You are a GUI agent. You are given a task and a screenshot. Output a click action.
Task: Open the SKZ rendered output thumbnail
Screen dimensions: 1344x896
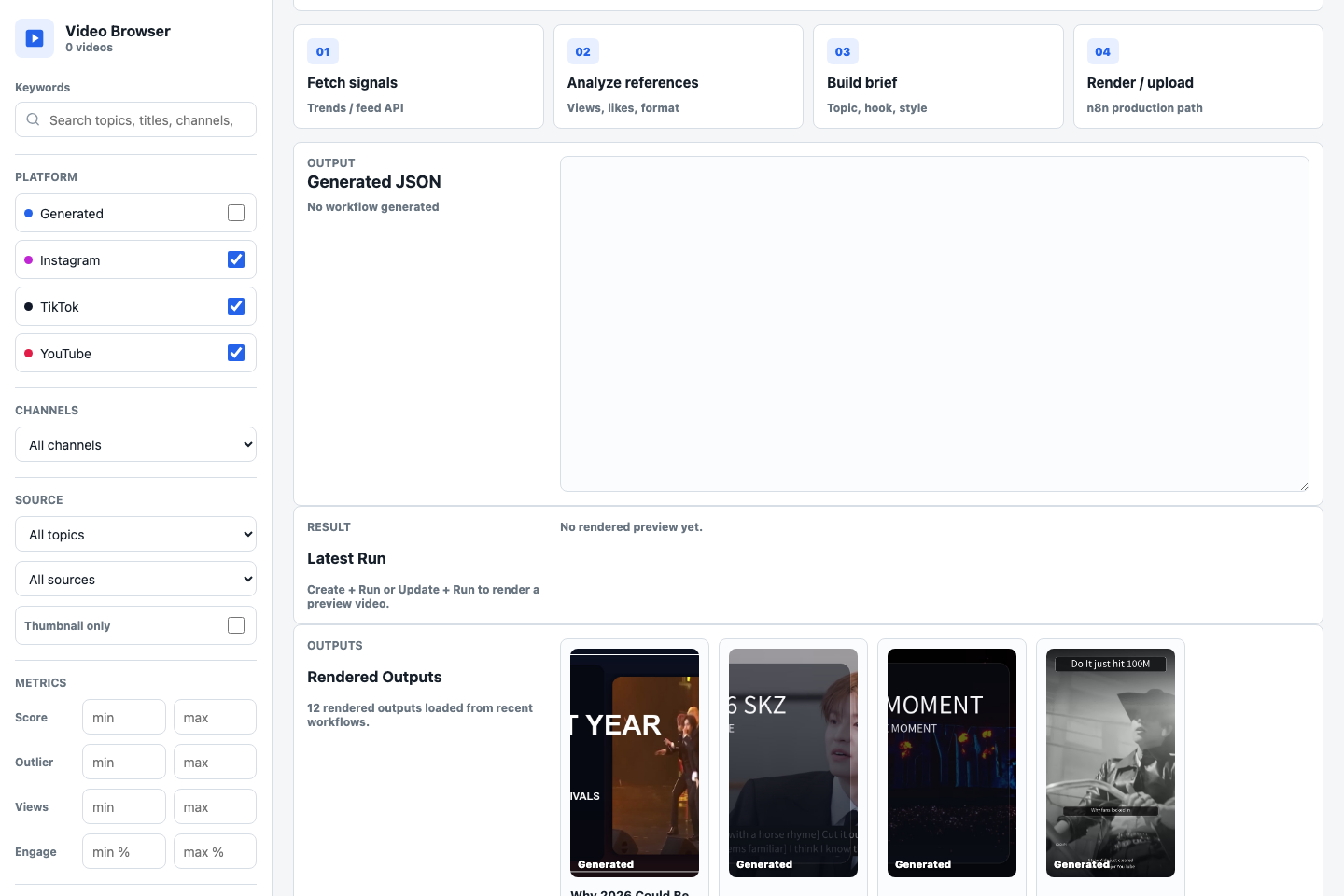pyautogui.click(x=793, y=763)
